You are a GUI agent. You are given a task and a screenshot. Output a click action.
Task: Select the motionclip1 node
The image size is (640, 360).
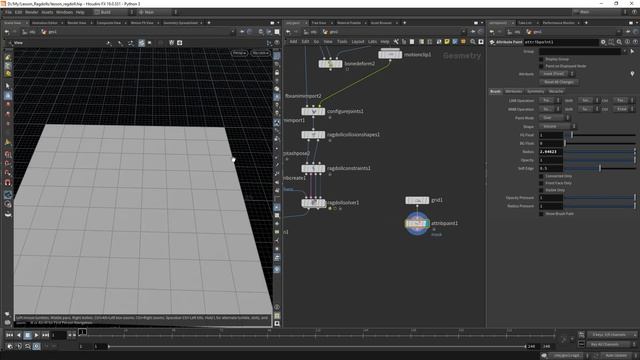point(390,54)
